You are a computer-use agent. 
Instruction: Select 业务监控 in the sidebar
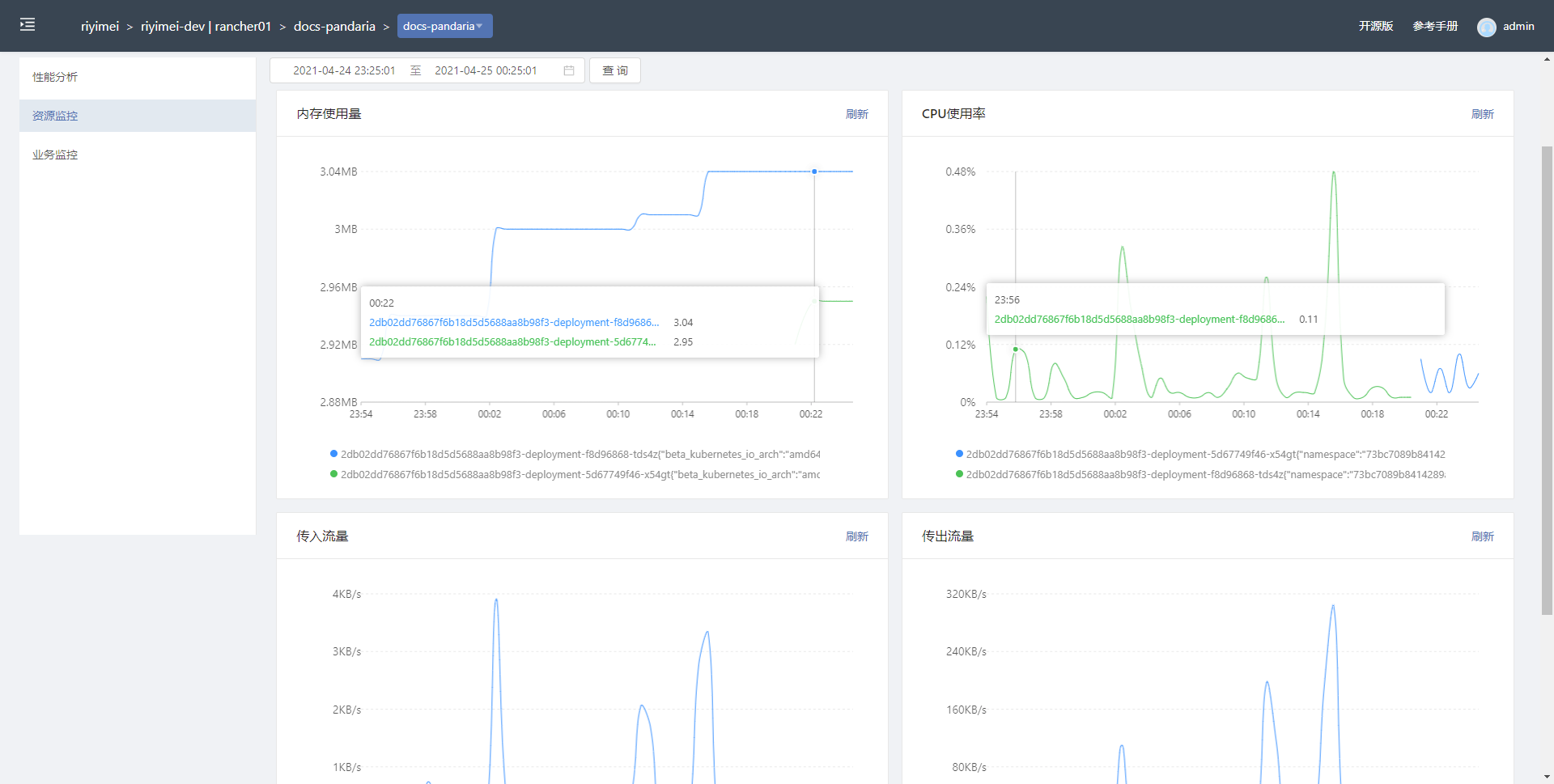pos(138,155)
